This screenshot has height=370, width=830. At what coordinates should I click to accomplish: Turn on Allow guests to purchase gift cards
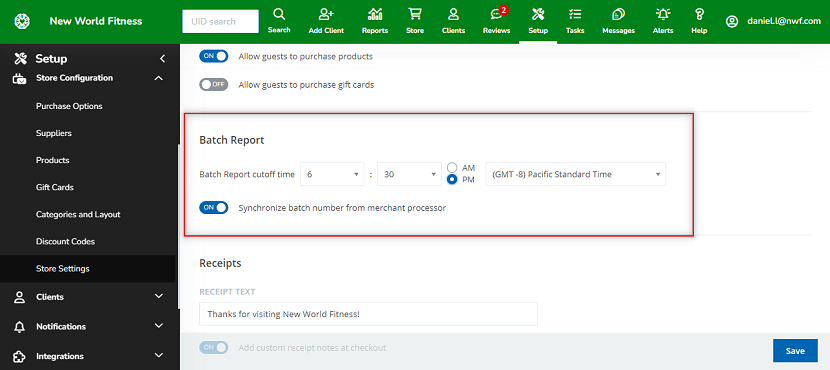[213, 85]
